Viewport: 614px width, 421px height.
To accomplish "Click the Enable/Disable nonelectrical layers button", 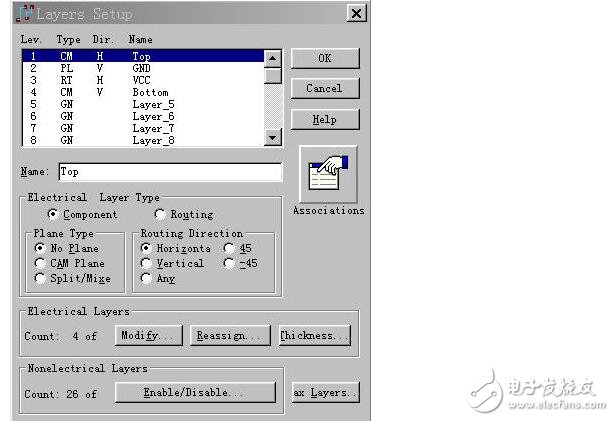I will click(x=195, y=393).
